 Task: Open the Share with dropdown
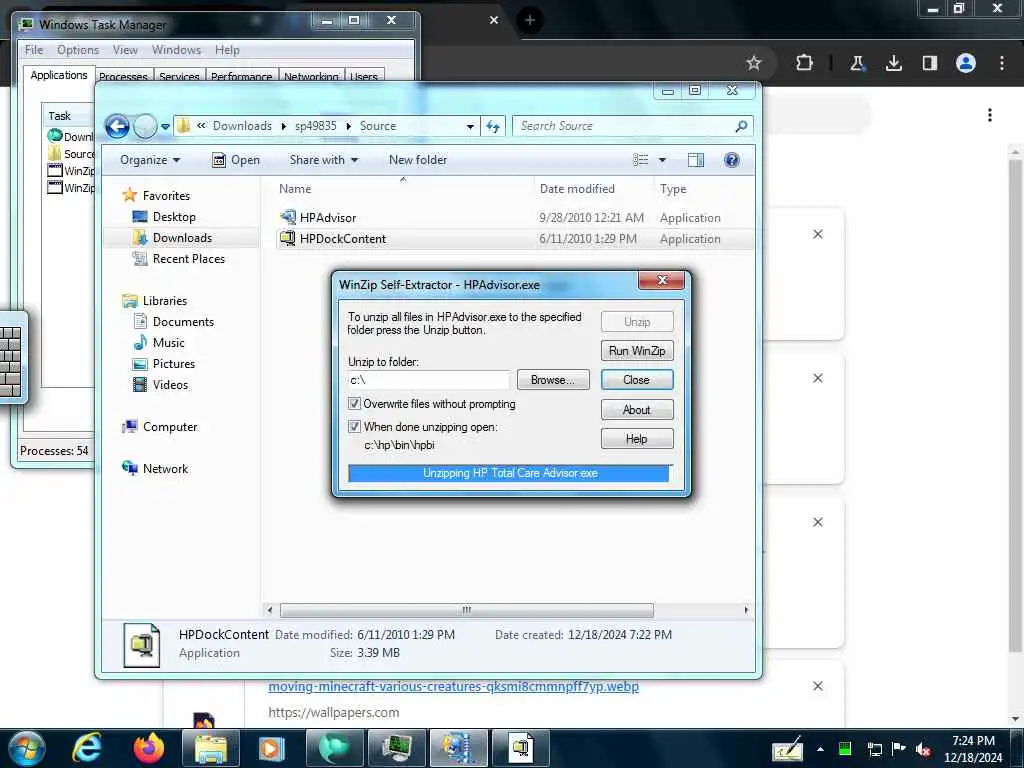click(323, 160)
